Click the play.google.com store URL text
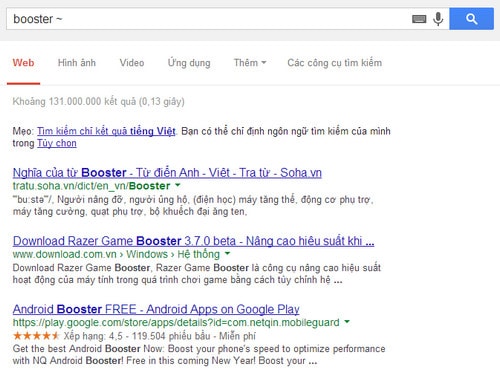Viewport: 500px width, 373px height. pos(176,323)
